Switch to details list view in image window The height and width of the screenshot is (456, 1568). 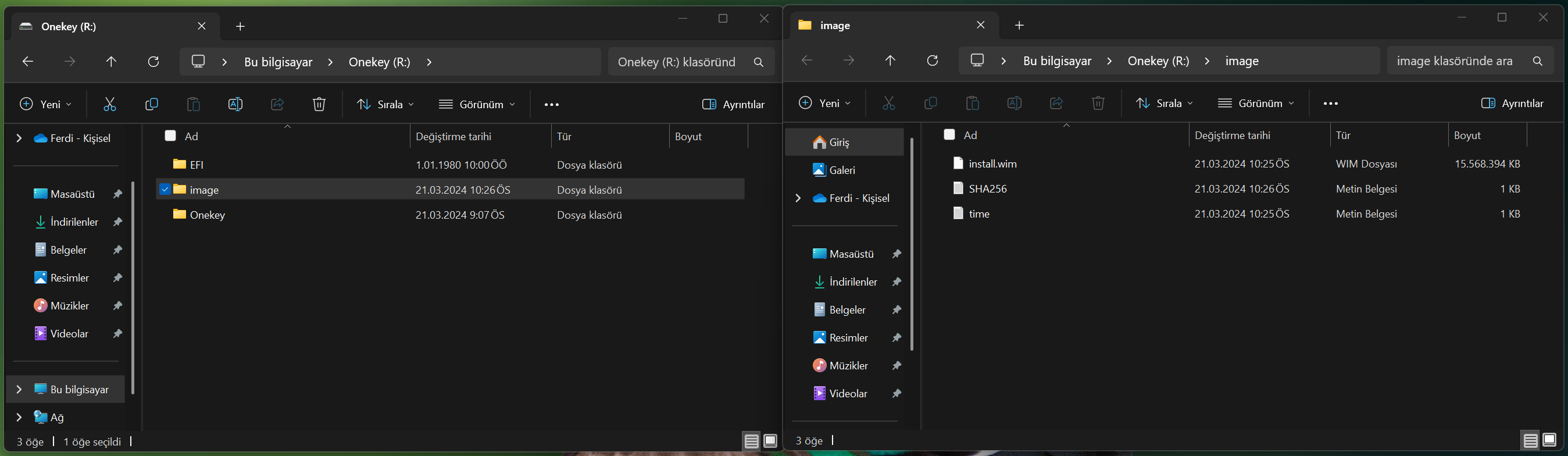pos(1530,440)
